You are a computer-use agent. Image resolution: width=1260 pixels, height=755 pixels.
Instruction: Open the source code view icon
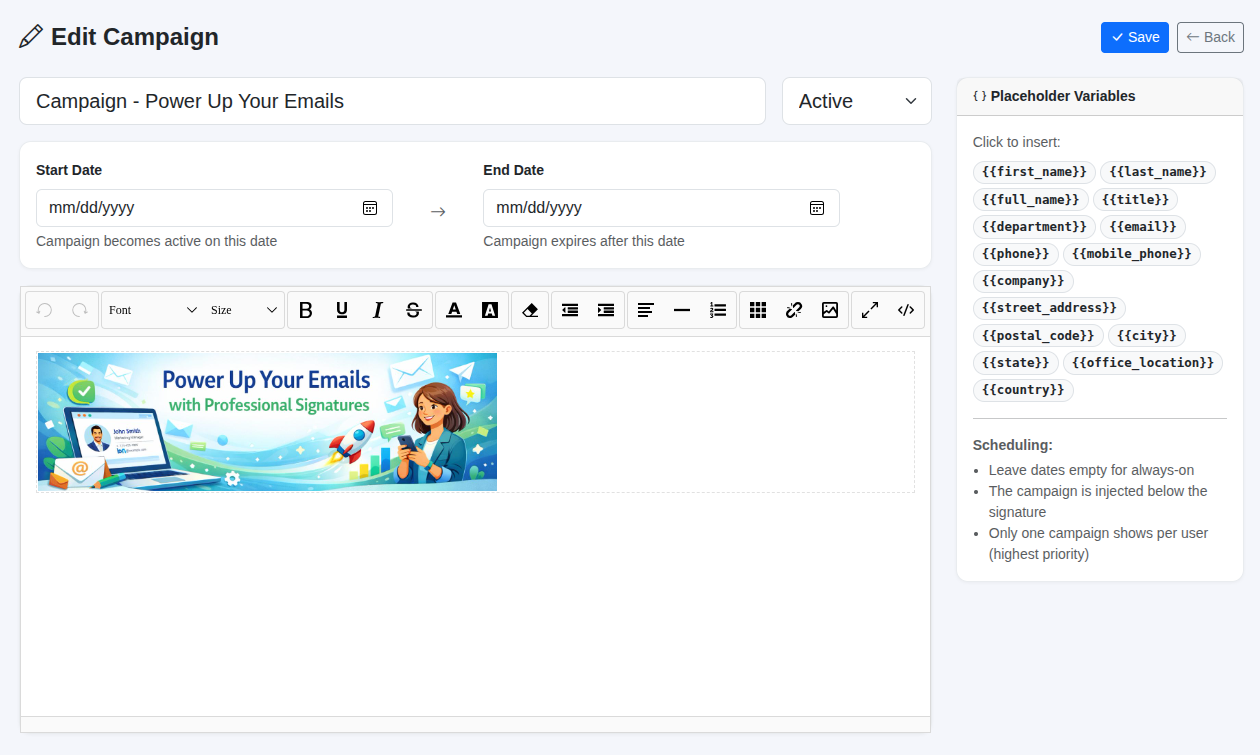[x=906, y=310]
